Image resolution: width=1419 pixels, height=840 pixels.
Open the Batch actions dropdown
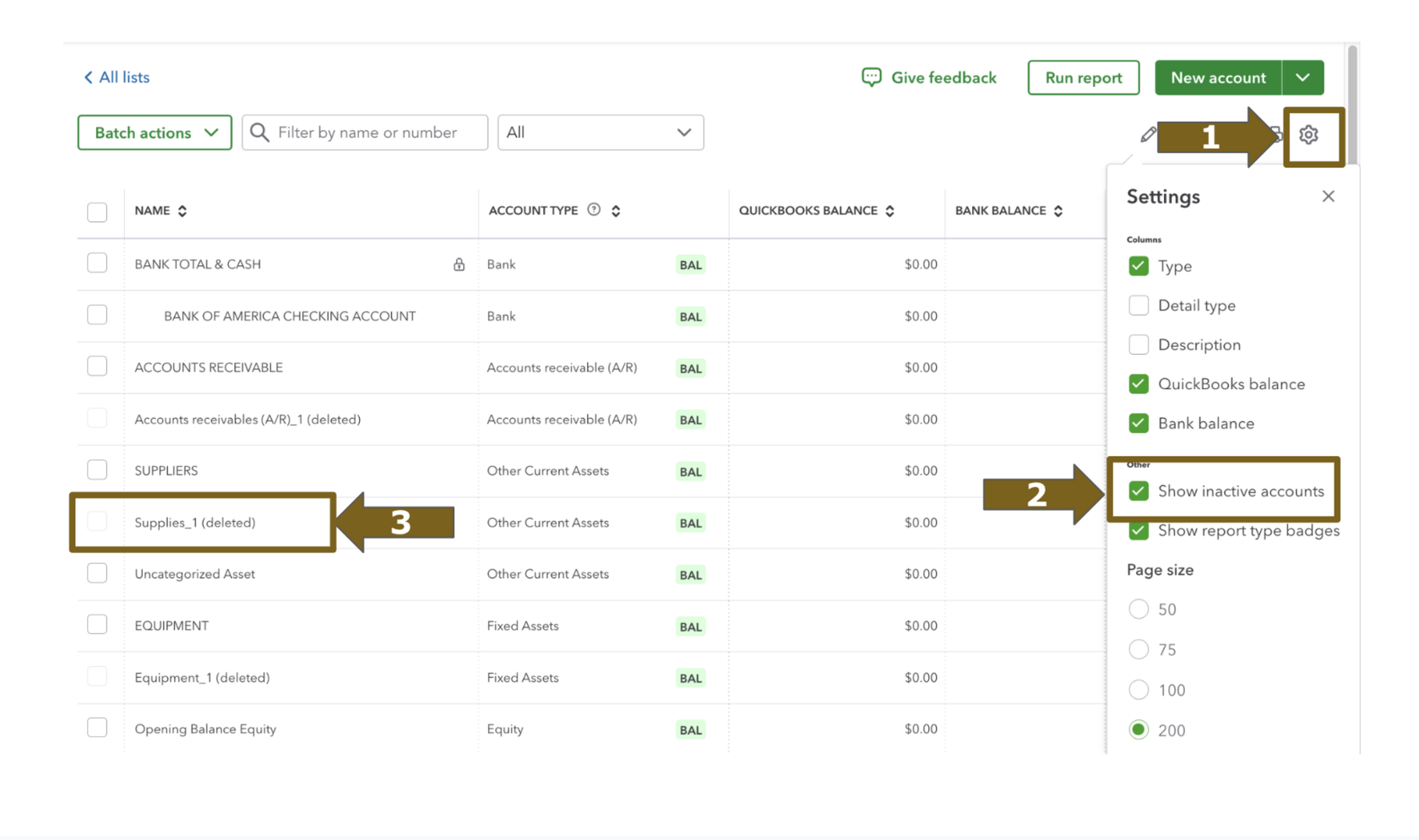pos(155,133)
